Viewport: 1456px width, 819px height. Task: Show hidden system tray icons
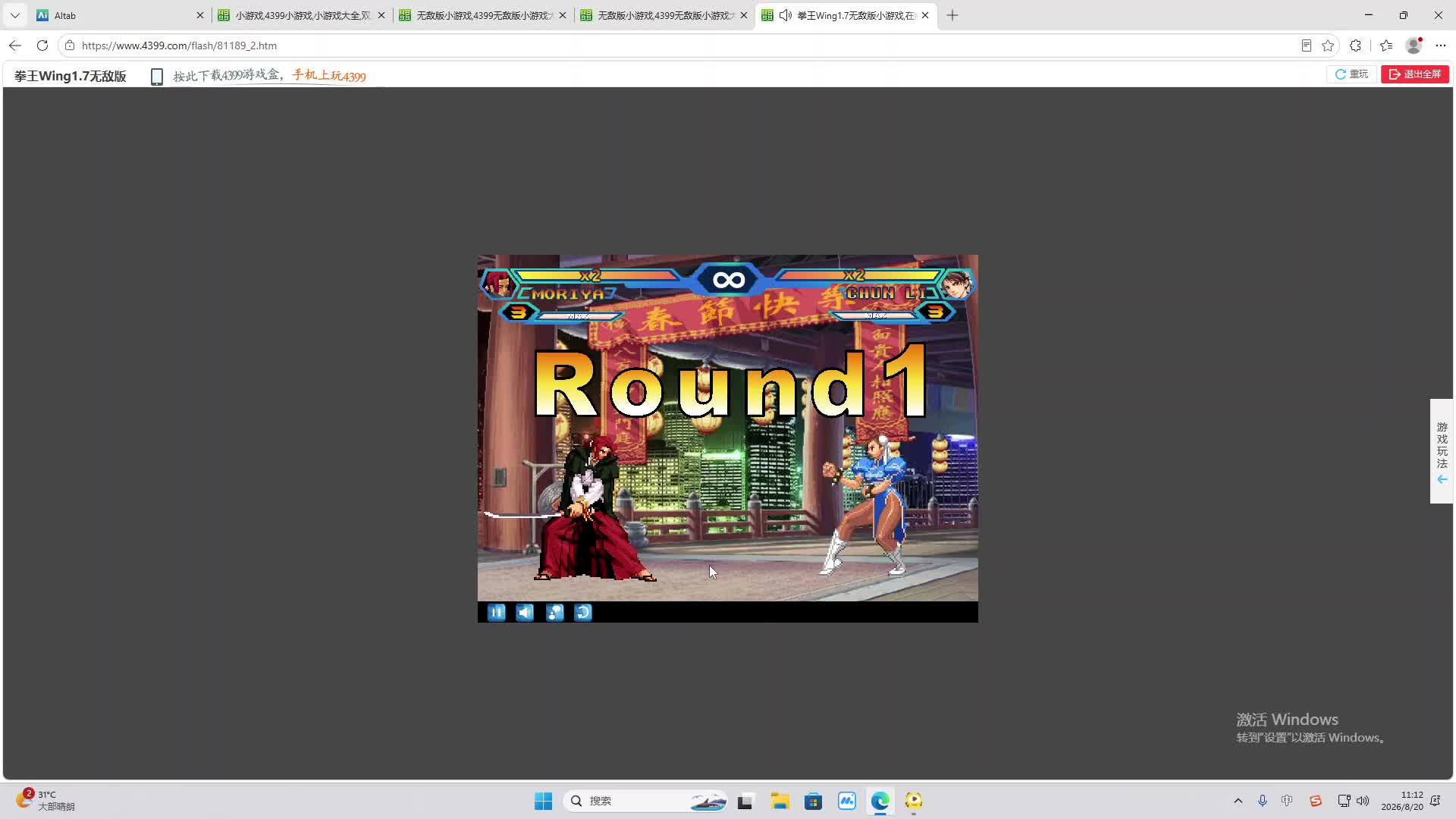click(1238, 801)
